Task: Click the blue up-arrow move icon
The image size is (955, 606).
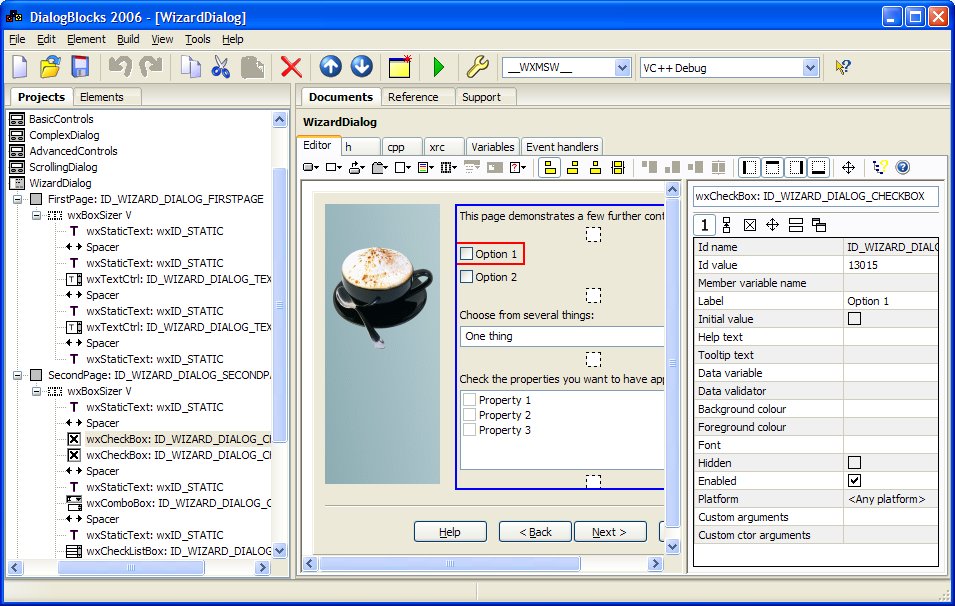Action: [x=331, y=66]
